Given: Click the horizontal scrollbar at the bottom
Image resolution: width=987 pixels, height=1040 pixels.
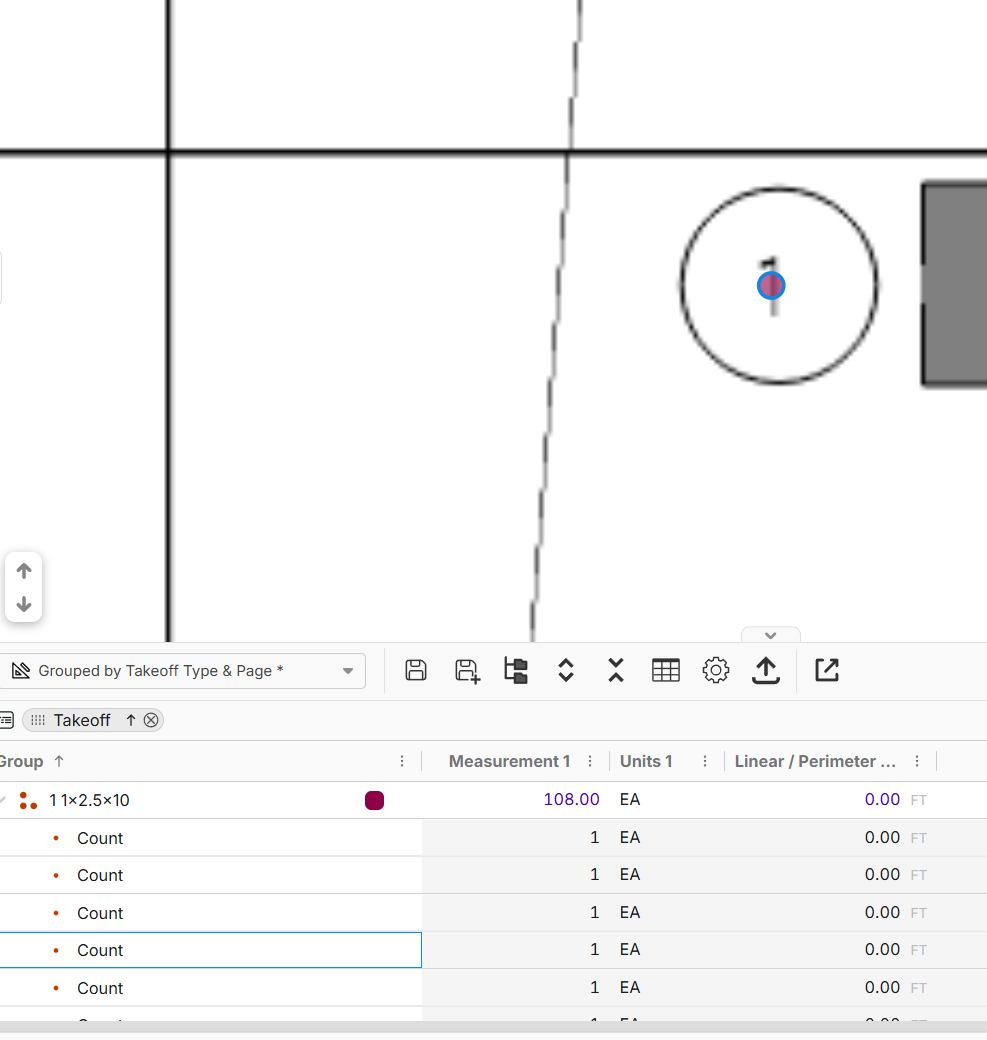Looking at the screenshot, I should pyautogui.click(x=494, y=1027).
